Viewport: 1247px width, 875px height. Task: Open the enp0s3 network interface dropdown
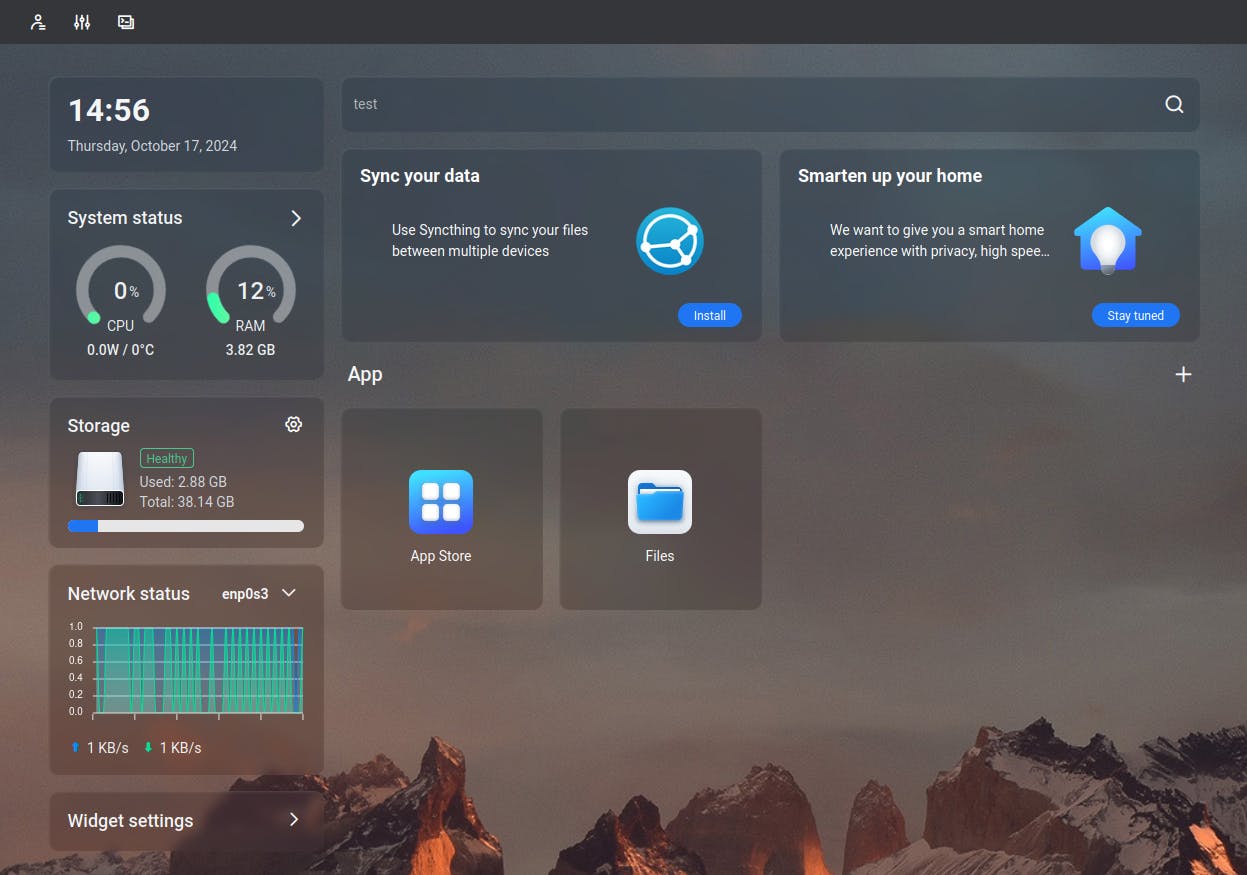click(x=260, y=593)
